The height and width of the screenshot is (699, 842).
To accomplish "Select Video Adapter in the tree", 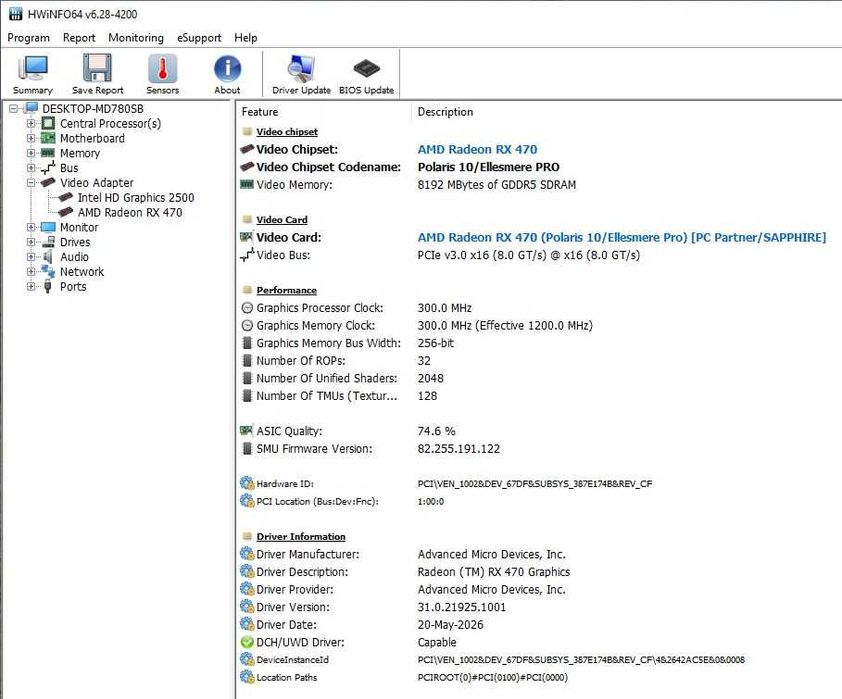I will coord(96,183).
